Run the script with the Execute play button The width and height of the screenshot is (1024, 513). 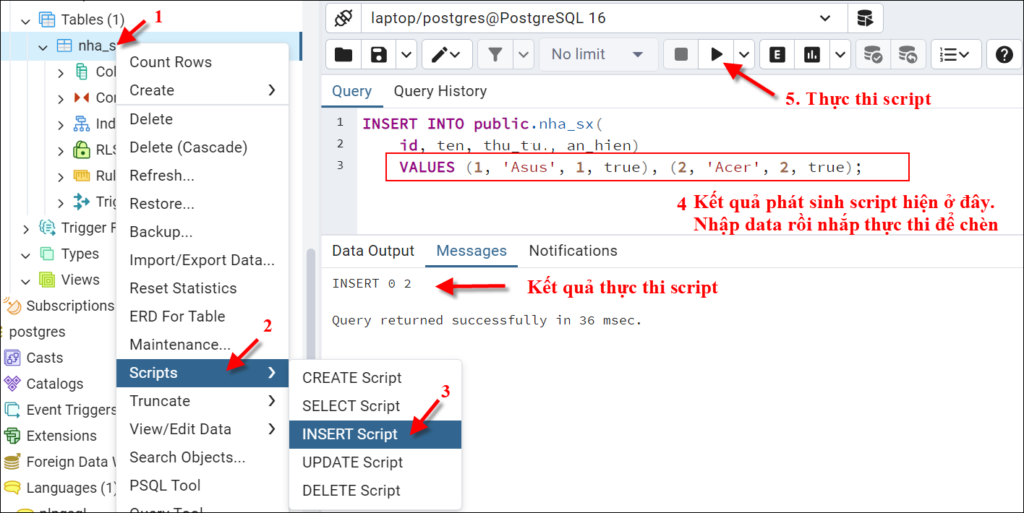coord(716,55)
